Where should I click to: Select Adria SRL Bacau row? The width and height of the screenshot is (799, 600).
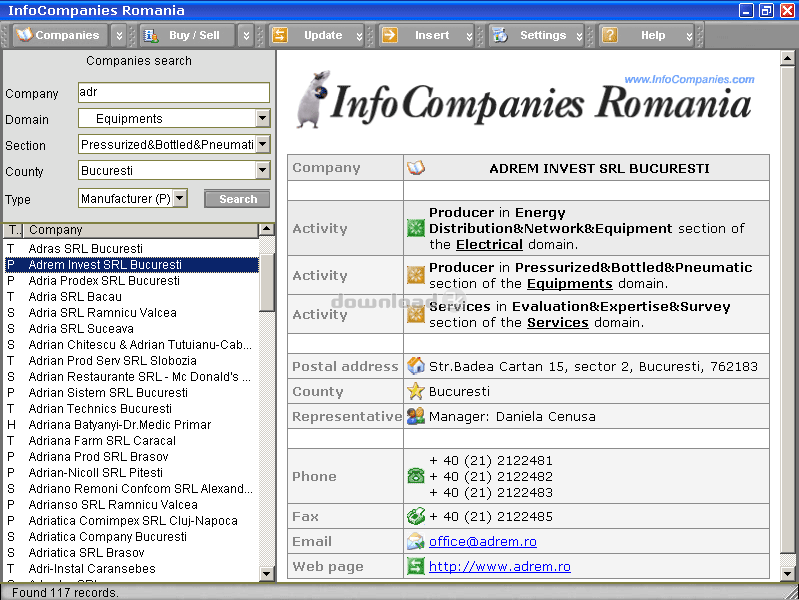131,296
